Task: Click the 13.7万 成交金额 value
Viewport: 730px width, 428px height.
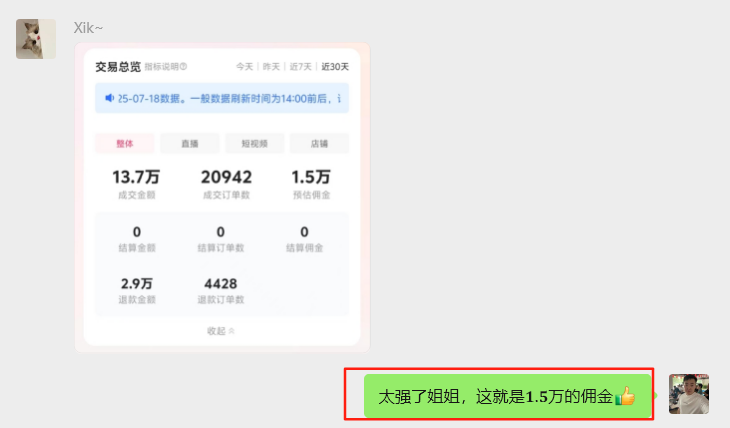Action: click(136, 177)
